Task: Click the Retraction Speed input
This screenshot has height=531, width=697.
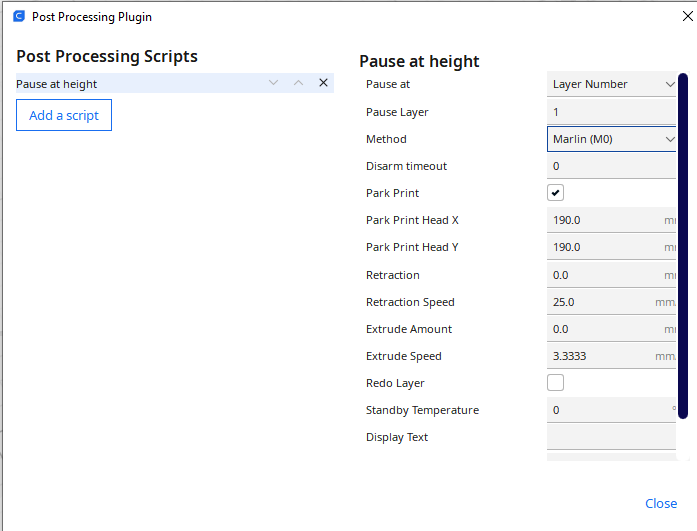Action: [x=600, y=302]
